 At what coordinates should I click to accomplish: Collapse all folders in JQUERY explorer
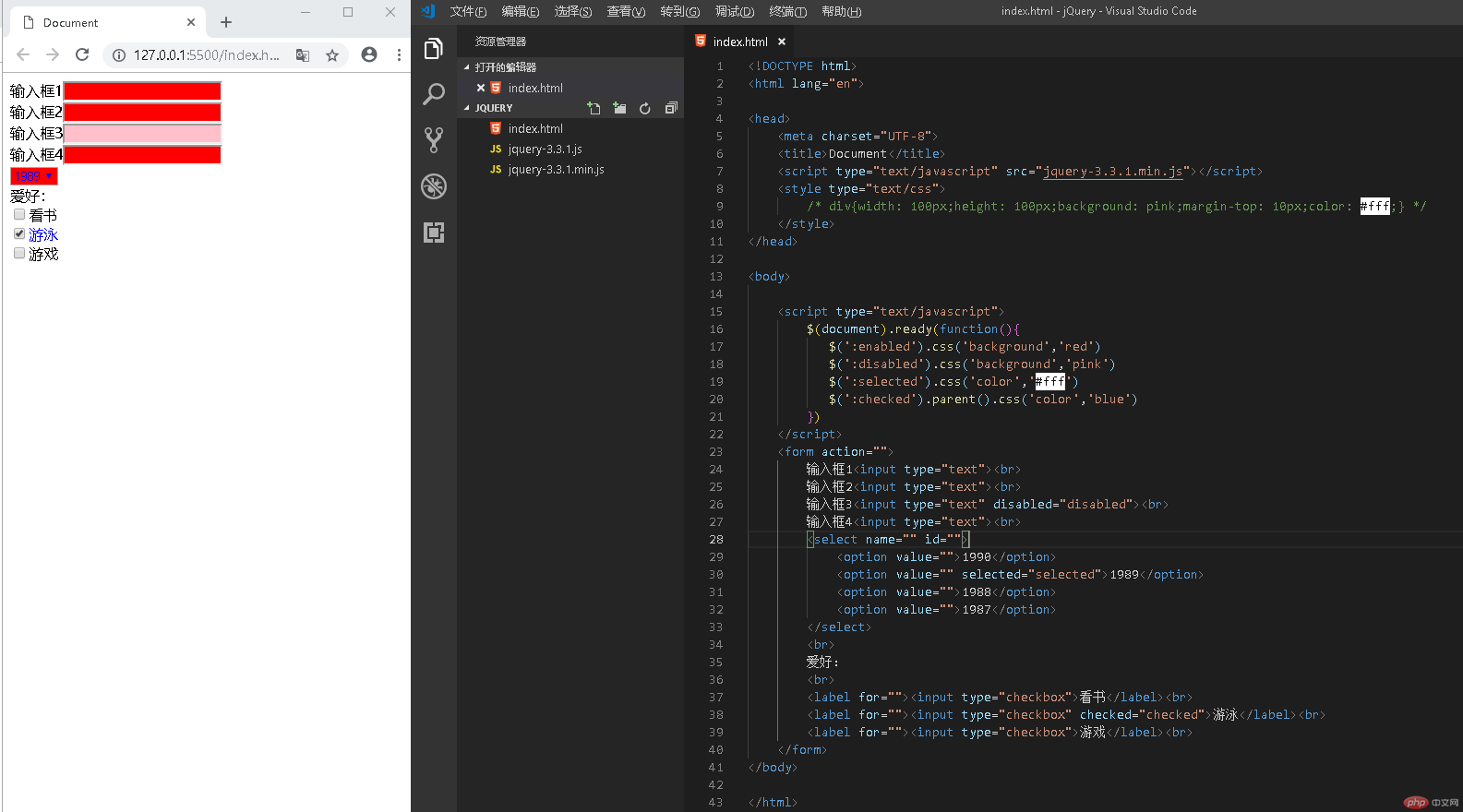[x=671, y=108]
